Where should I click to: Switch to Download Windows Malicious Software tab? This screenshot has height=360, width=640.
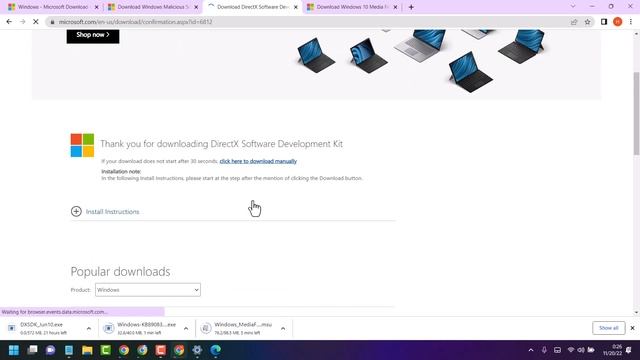click(153, 7)
